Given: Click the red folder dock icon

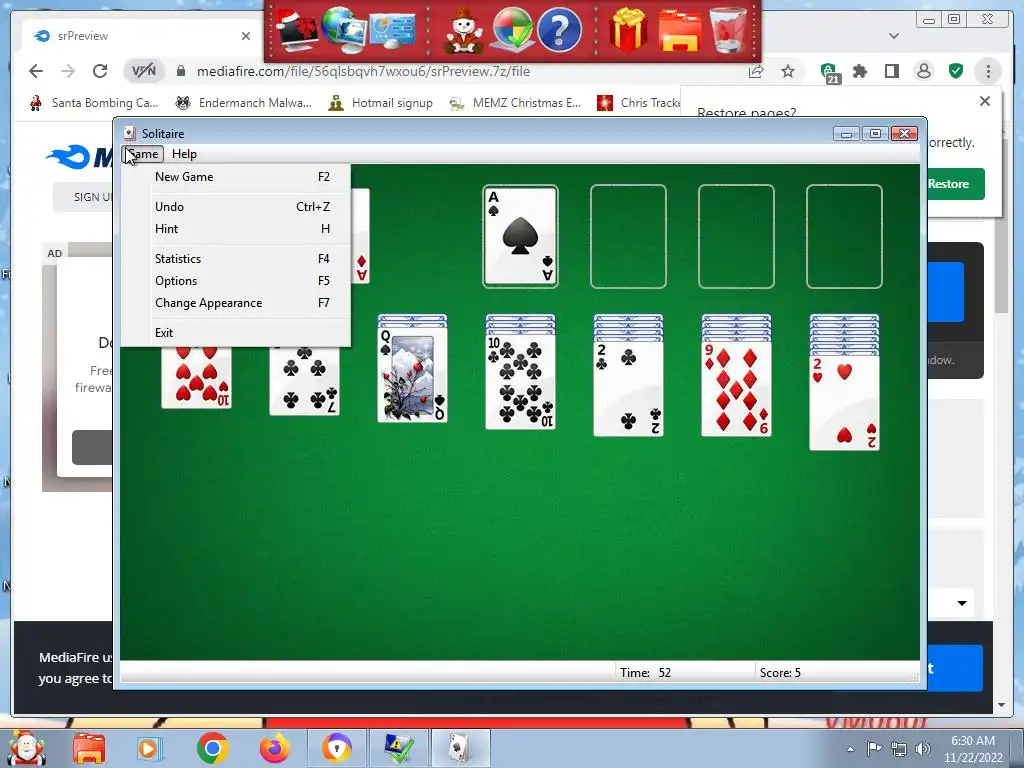Looking at the screenshot, I should click(680, 31).
